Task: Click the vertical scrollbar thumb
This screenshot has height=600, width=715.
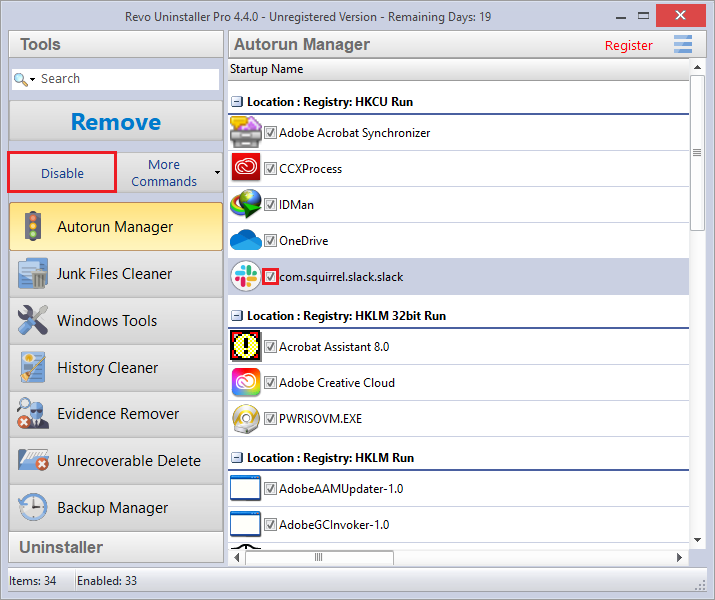Action: pos(697,153)
